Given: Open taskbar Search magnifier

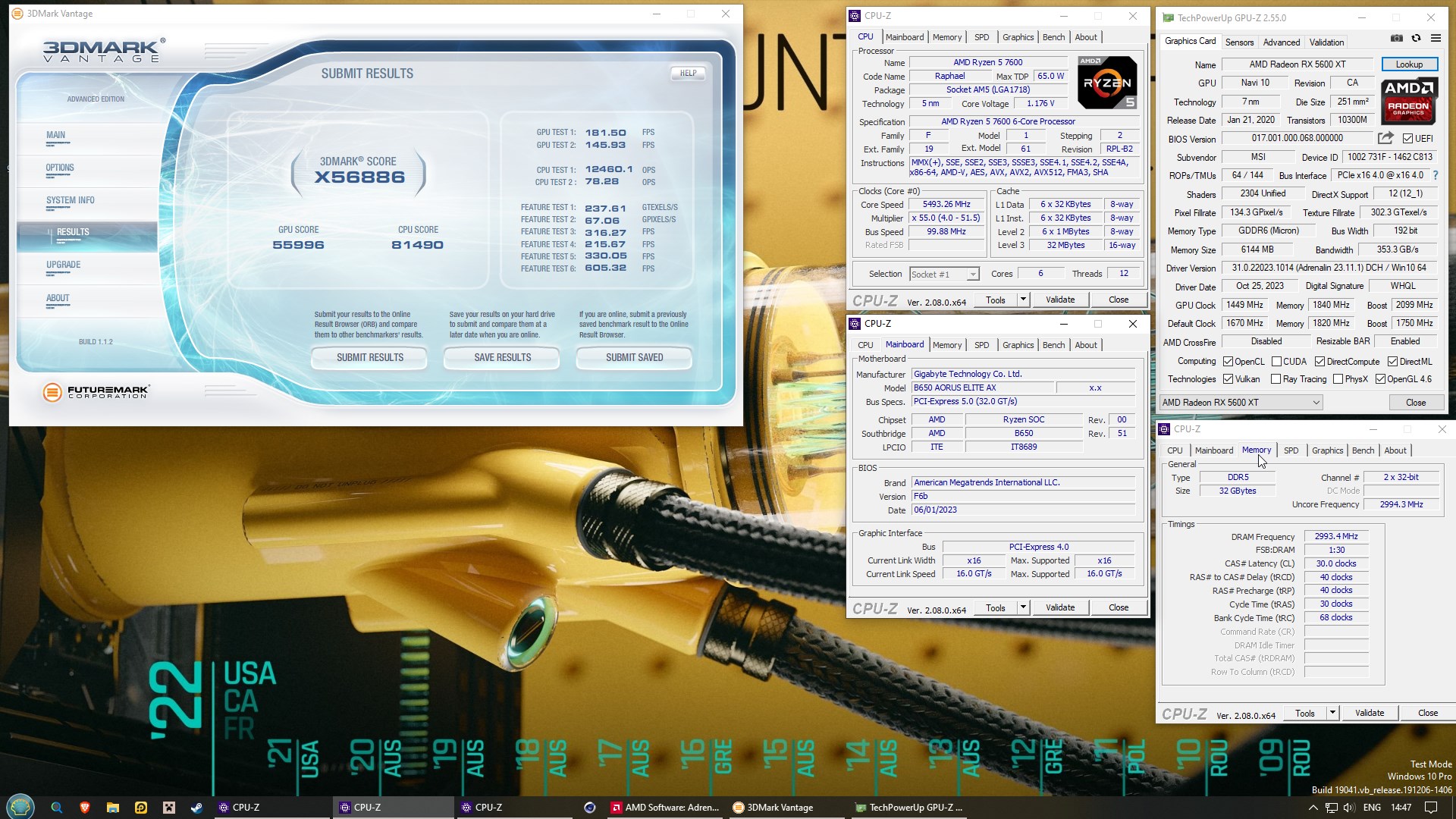Looking at the screenshot, I should click(x=56, y=808).
